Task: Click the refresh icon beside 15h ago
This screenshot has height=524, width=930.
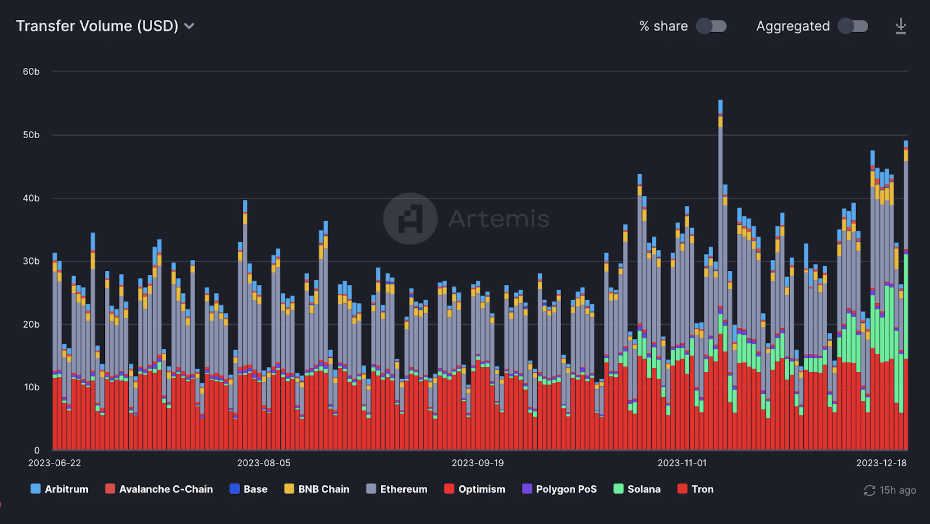Action: pyautogui.click(x=870, y=490)
